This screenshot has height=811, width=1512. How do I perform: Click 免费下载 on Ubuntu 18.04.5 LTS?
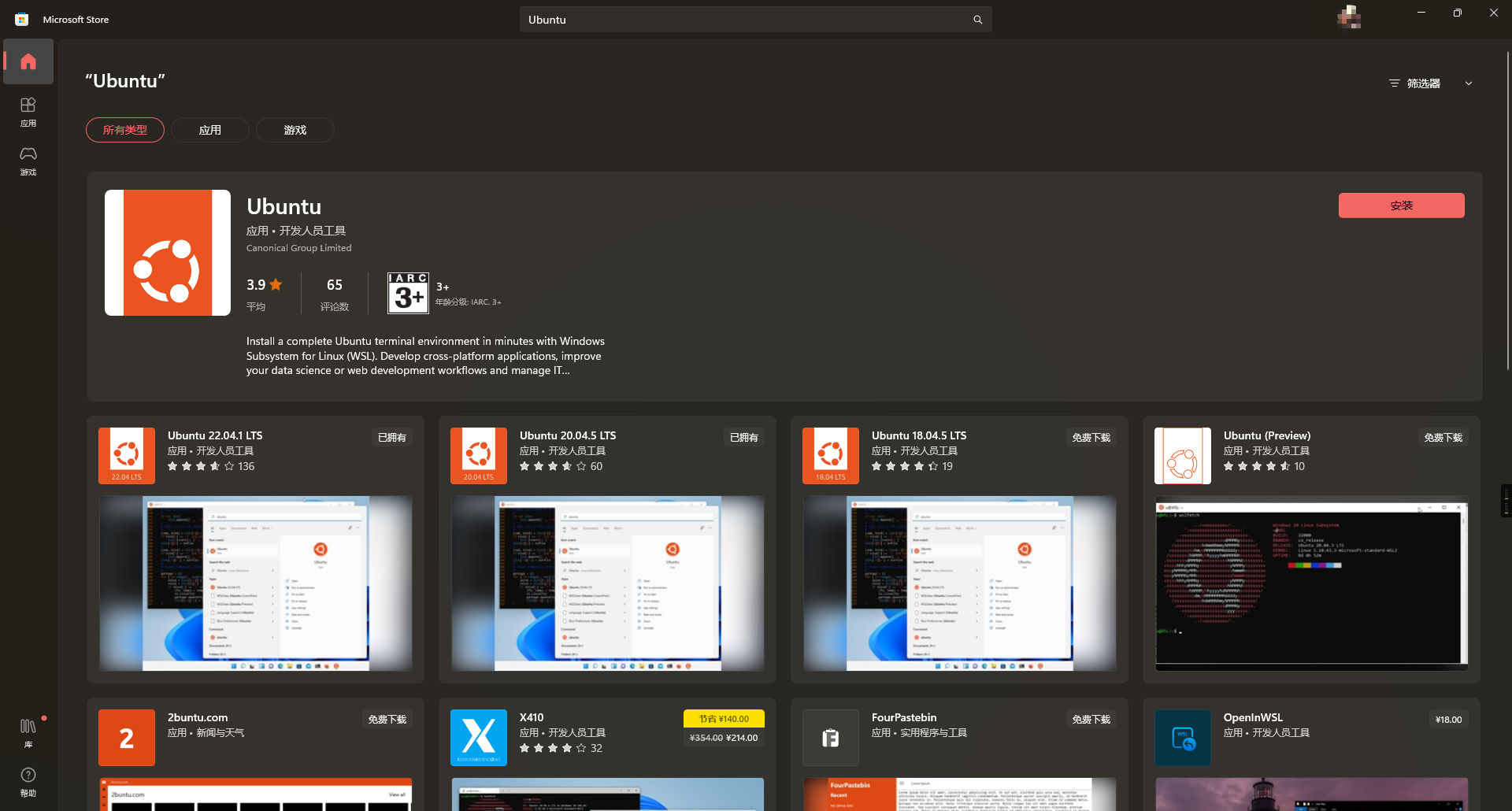point(1091,438)
